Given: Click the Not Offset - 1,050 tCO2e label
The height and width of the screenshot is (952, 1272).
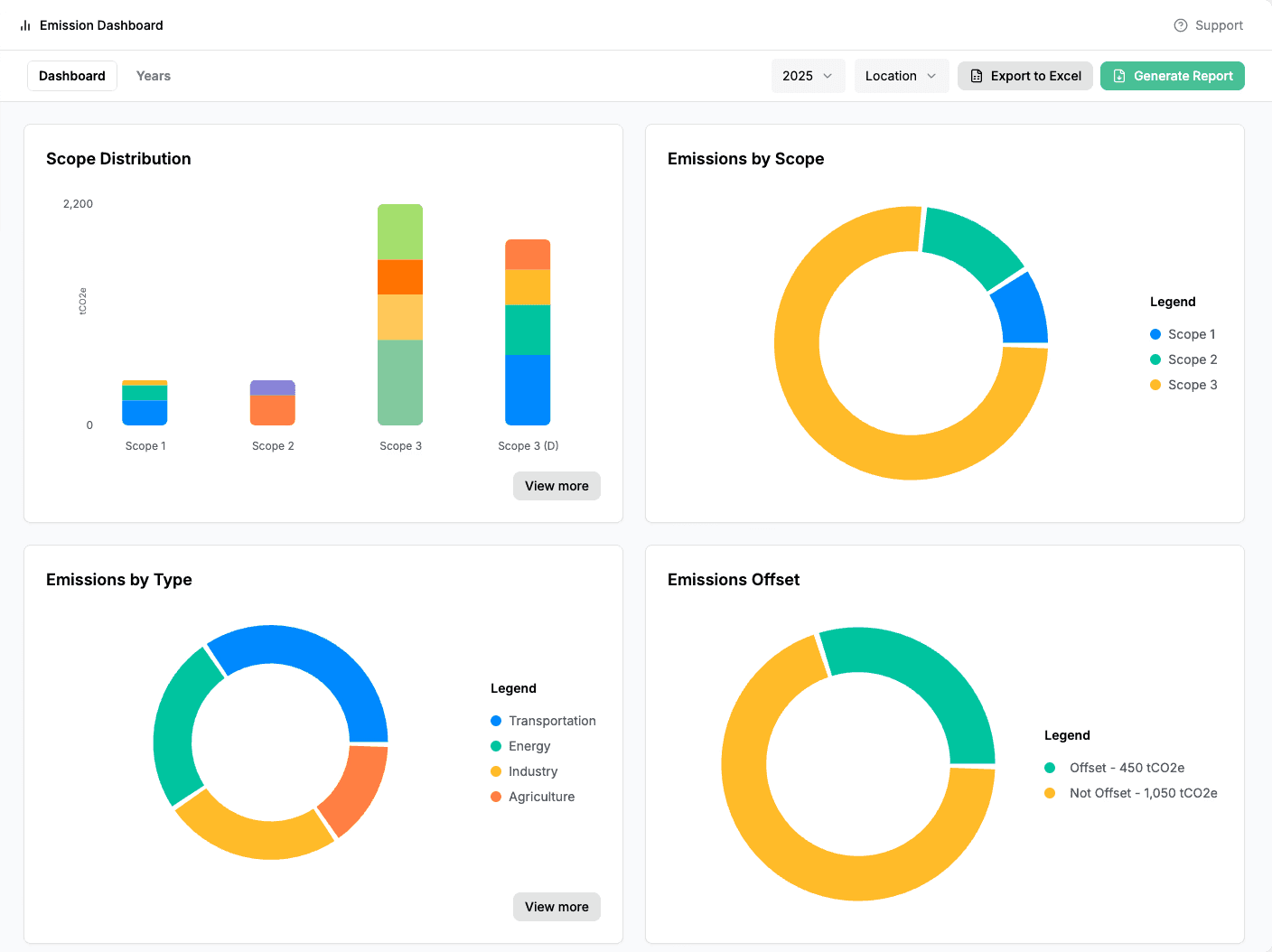Looking at the screenshot, I should coord(1143,793).
